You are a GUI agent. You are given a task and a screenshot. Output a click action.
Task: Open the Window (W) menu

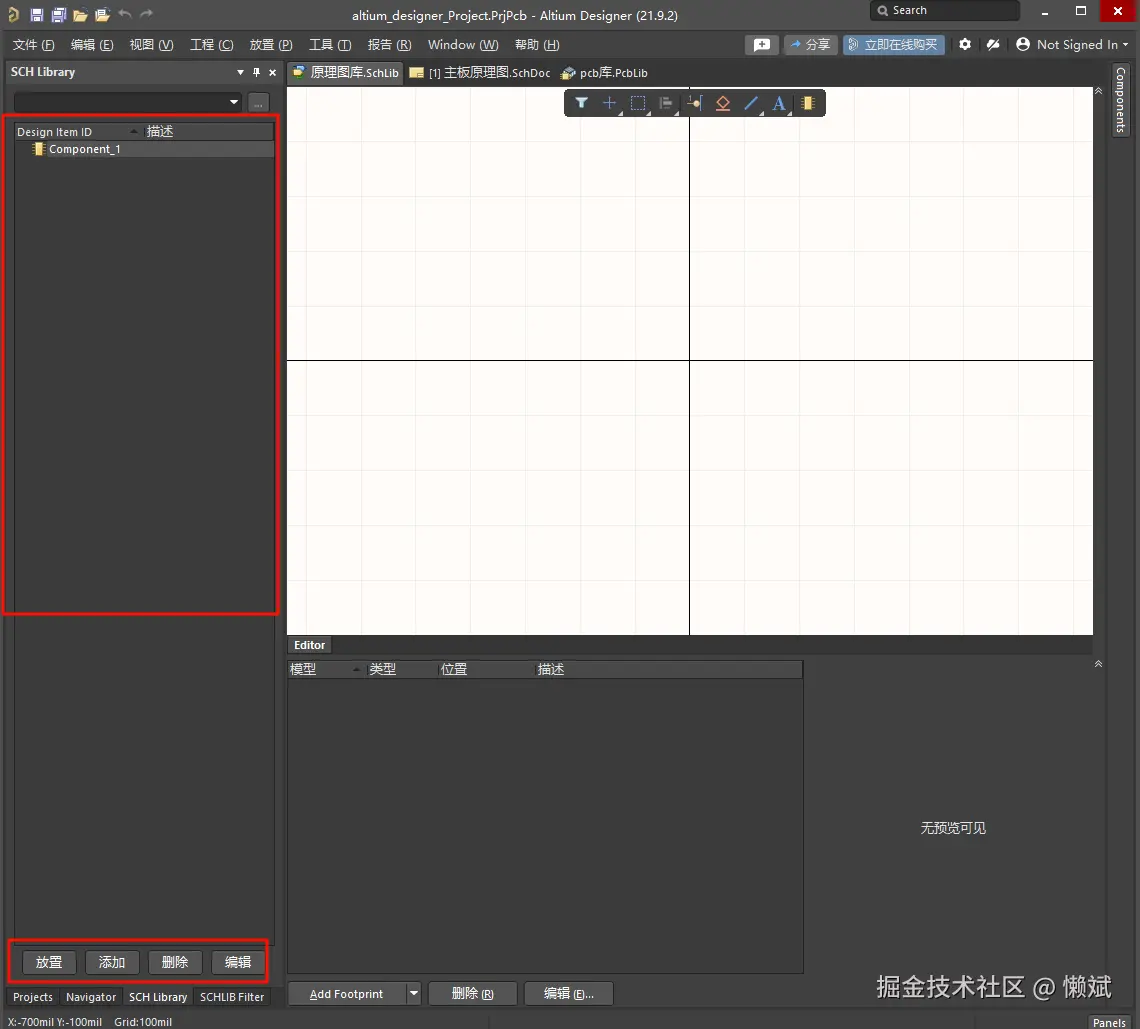coord(462,45)
